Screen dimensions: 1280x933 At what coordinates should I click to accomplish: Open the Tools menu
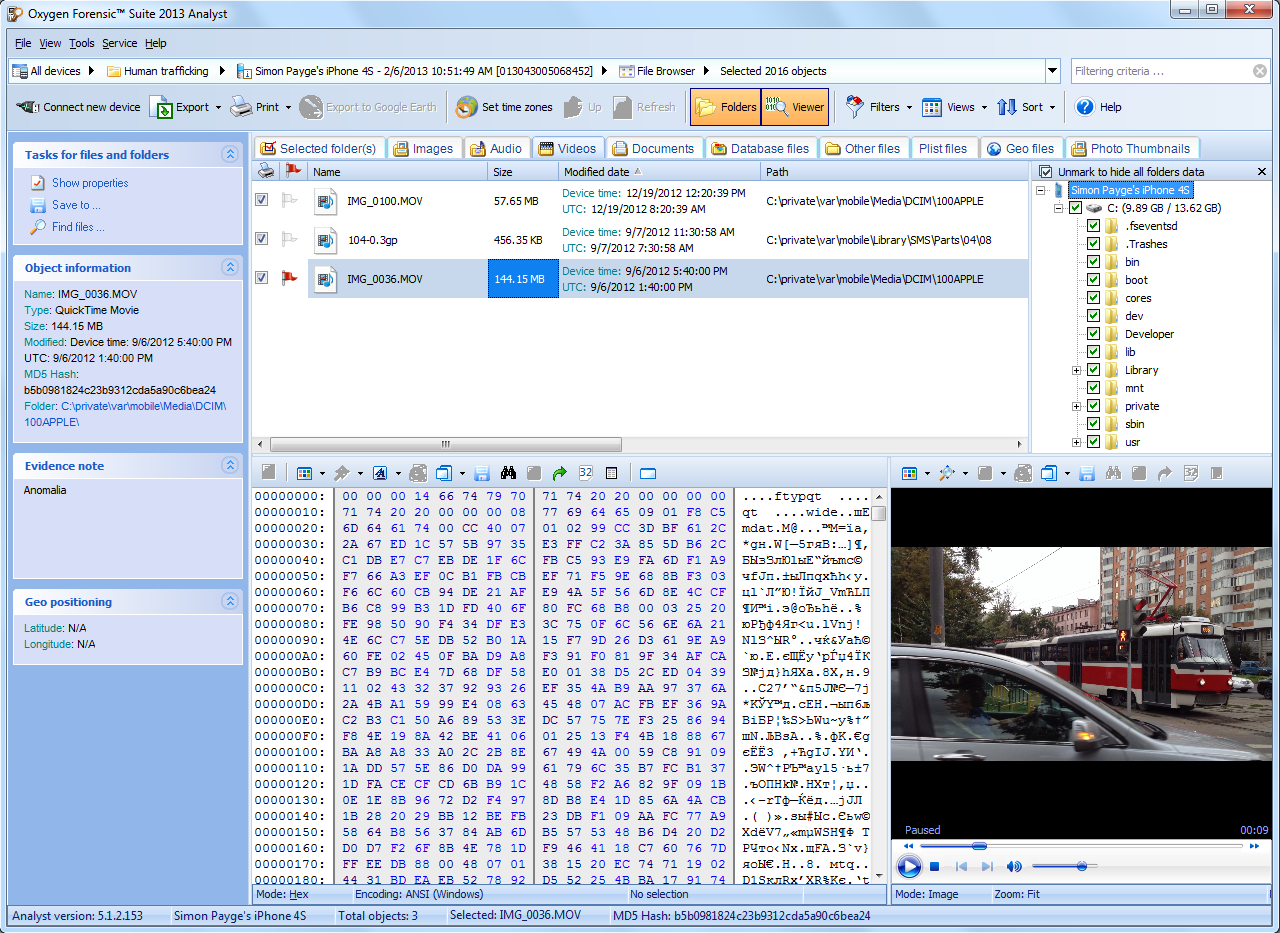point(82,43)
